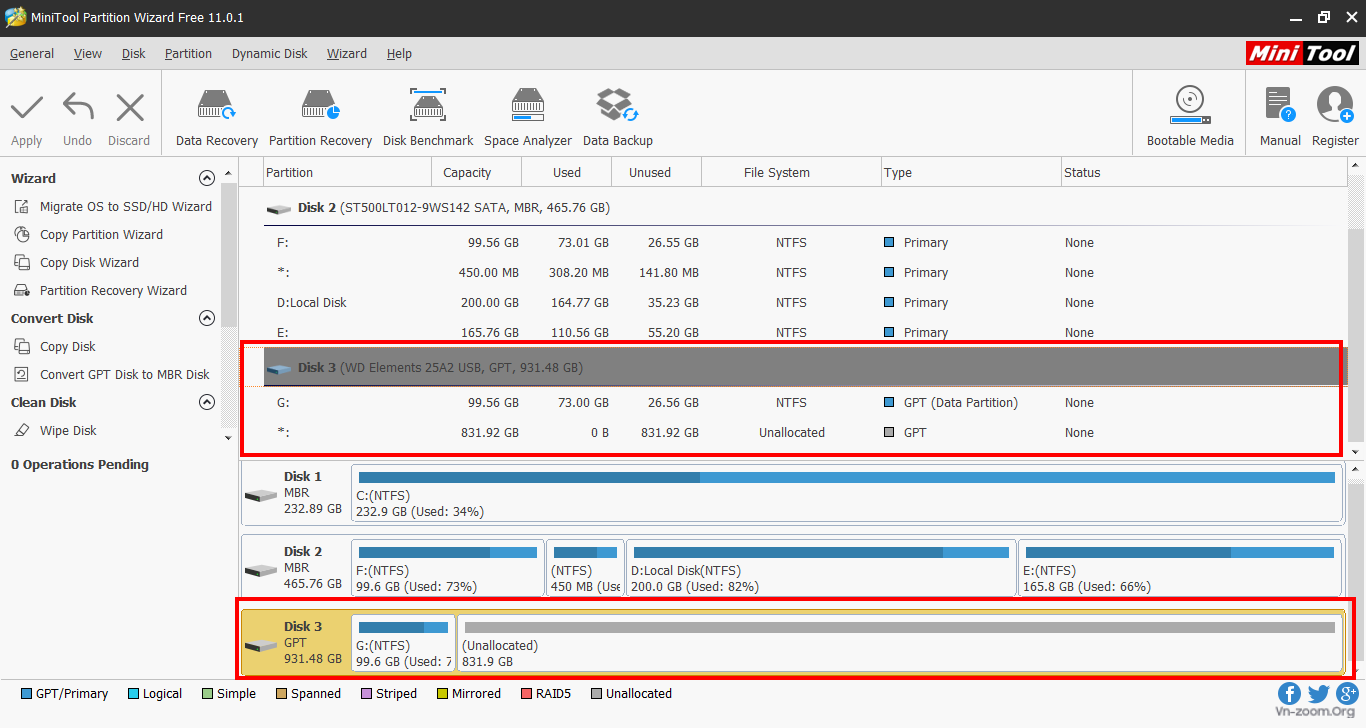Select G:(NTFS) block in disk map
This screenshot has height=728, width=1366.
pos(404,642)
